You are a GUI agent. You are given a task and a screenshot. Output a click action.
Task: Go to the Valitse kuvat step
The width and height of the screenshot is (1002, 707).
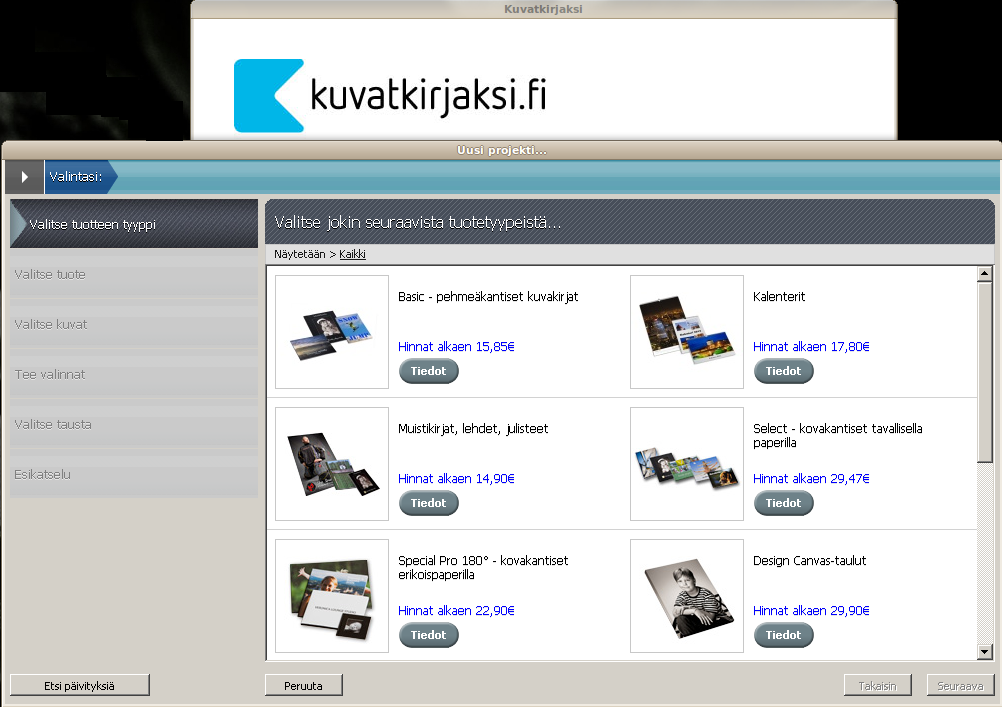(x=134, y=325)
